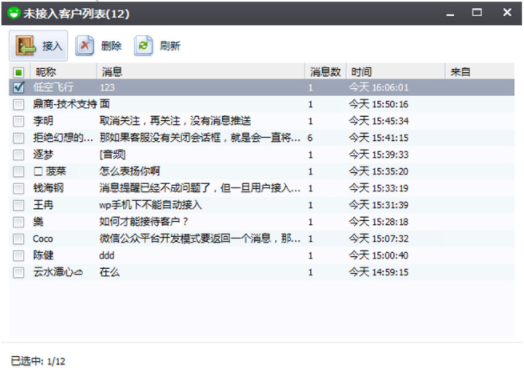Select the nickname 陈健
Screen dimensions: 524x392
(43, 255)
